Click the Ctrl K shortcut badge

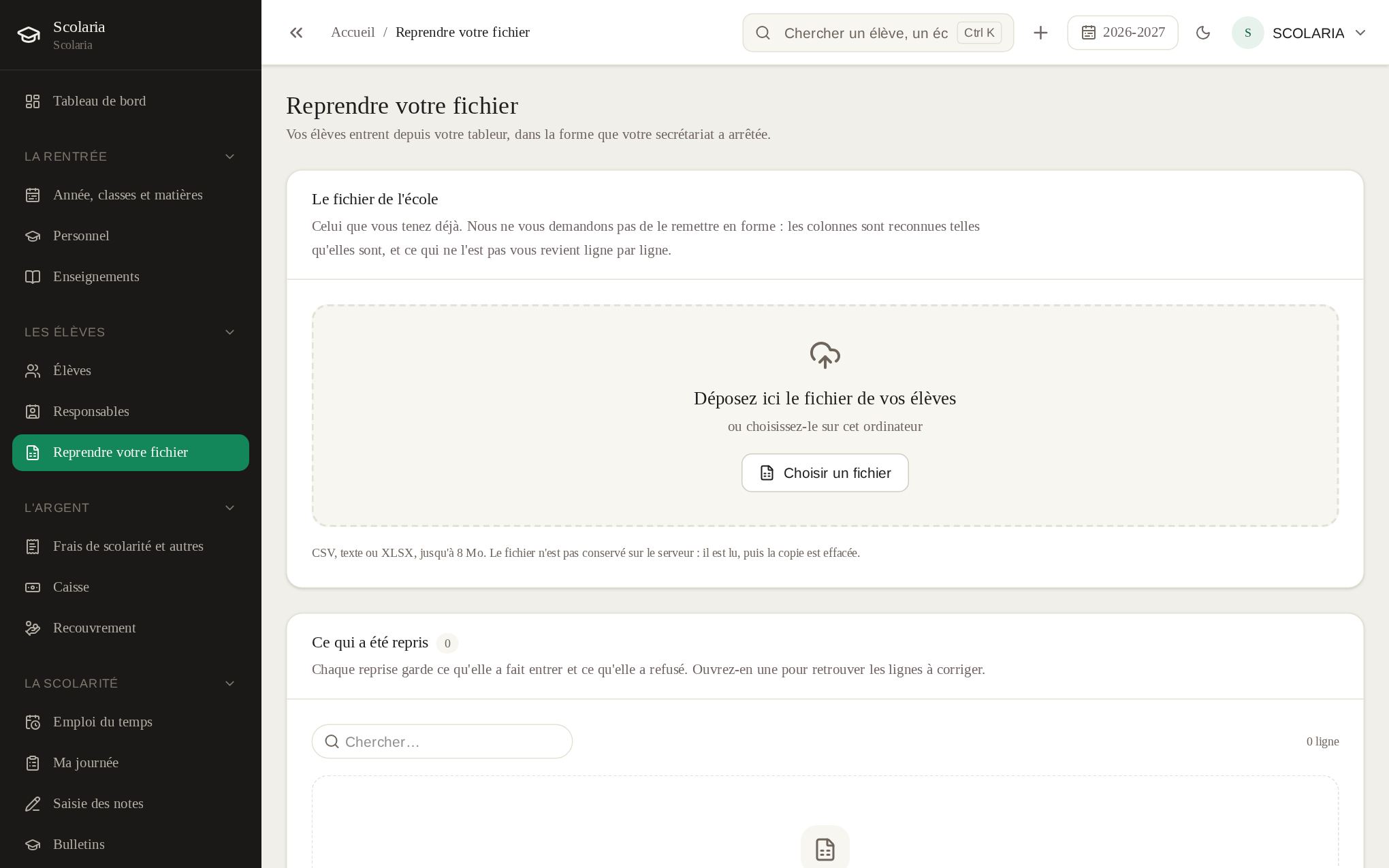click(979, 33)
